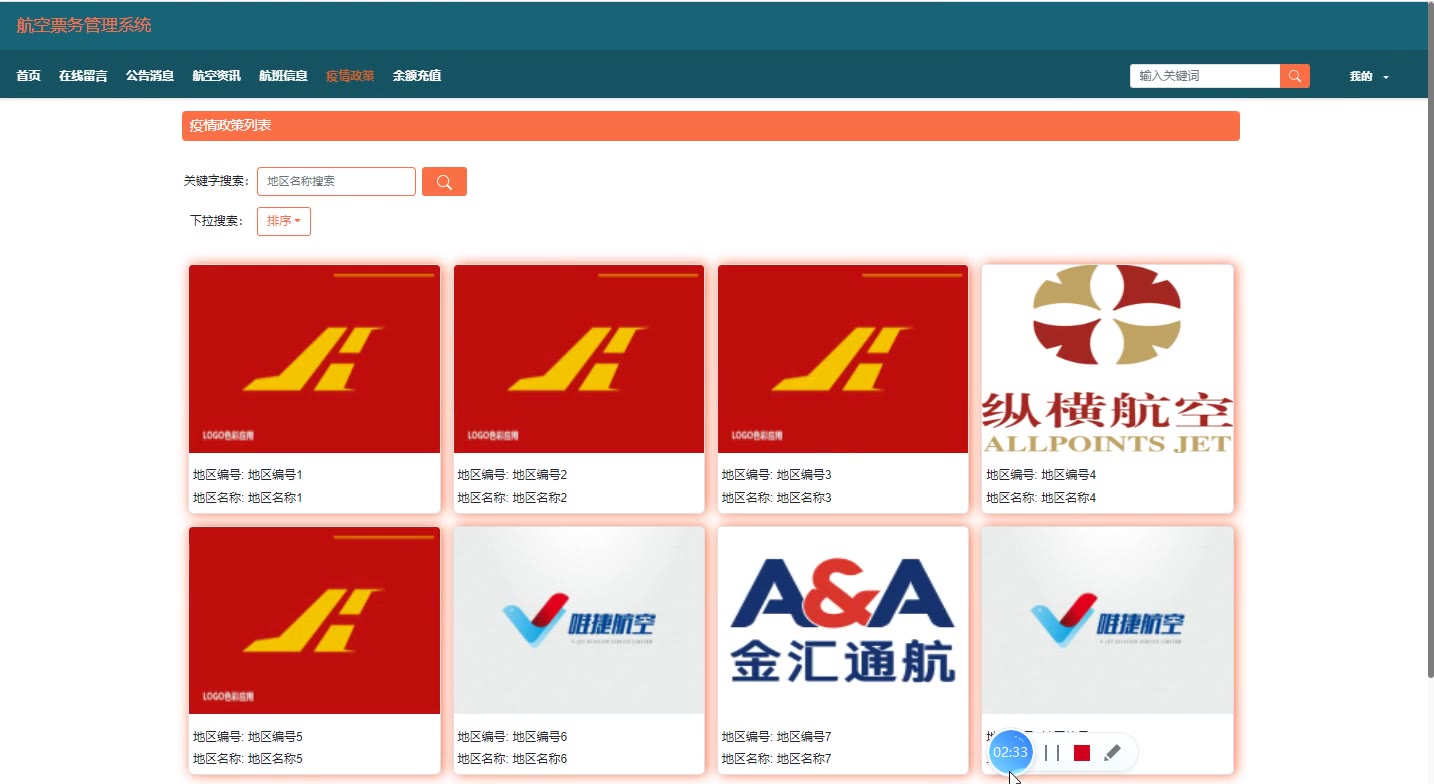Click the 航空票务管理系统 site title
1434x784 pixels.
(x=84, y=25)
